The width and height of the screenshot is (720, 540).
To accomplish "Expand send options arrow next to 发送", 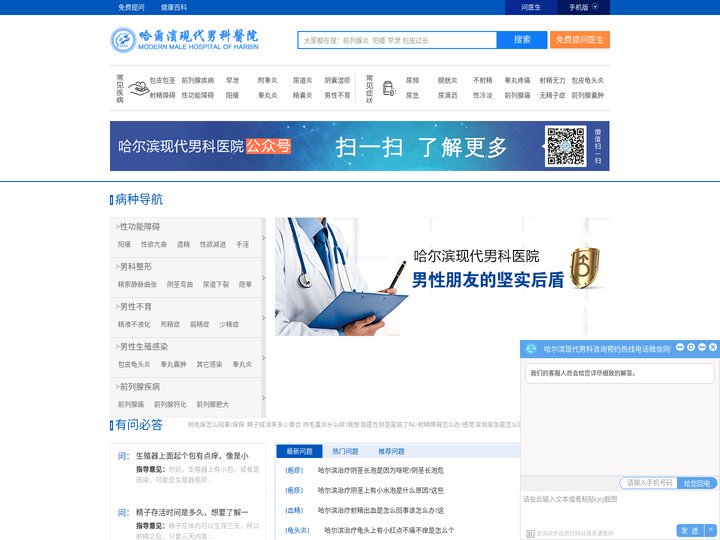I will [710, 530].
